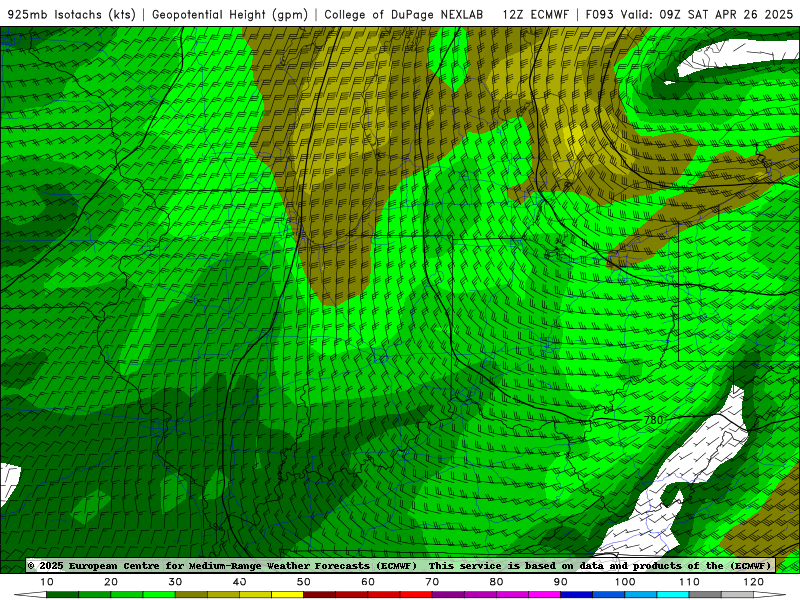Click the 'College of DuPage NEXLAB' header text
Viewport: 800px width, 600px height.
[404, 14]
